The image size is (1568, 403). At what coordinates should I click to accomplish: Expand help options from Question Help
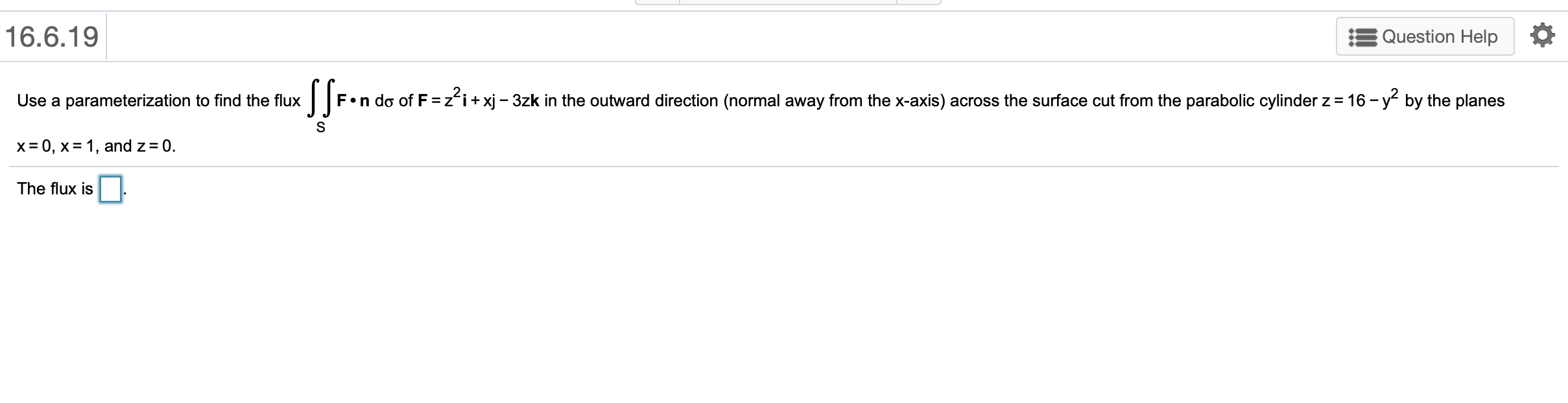(1426, 36)
